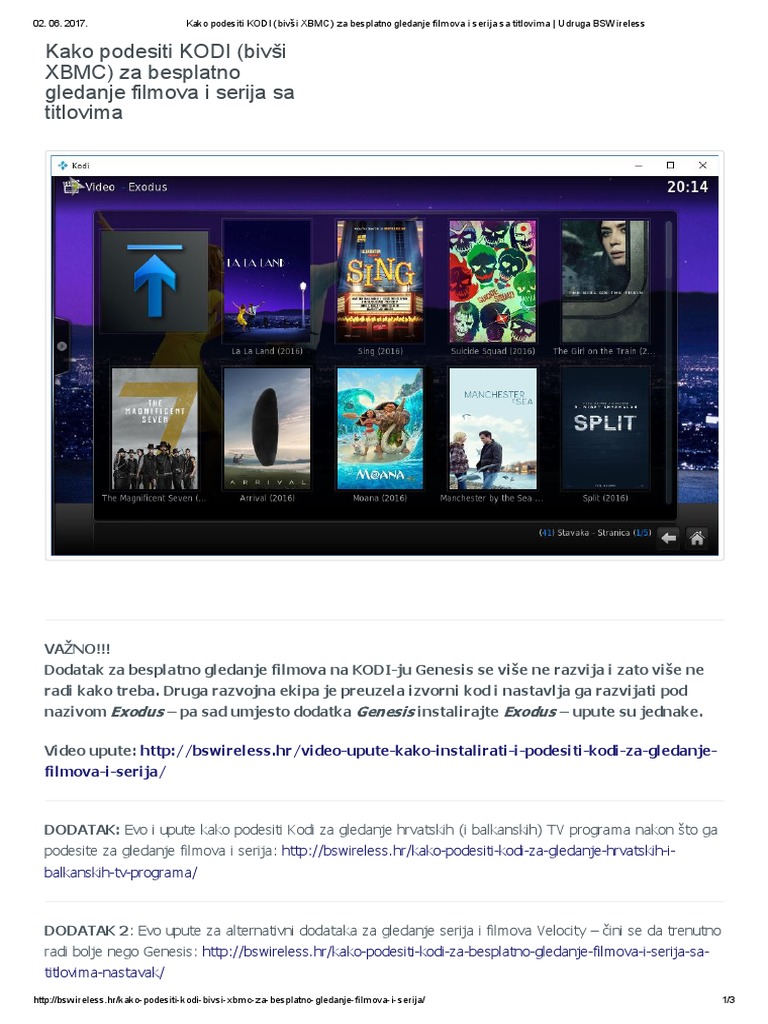Open the hrvatskih-i-balkanskih-tv-programa link
This screenshot has width=768, height=1024.
360,861
